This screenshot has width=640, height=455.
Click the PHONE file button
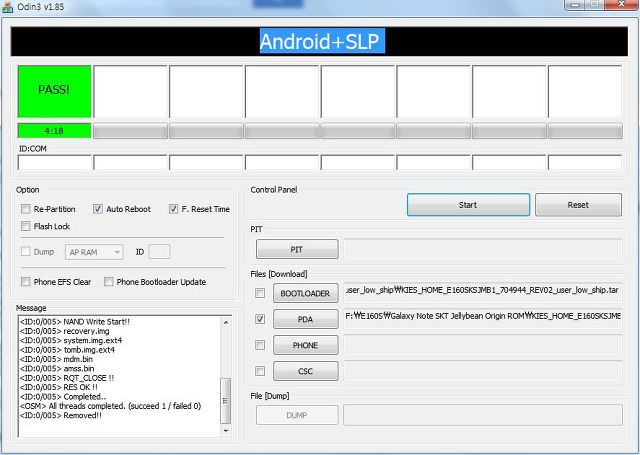point(306,345)
